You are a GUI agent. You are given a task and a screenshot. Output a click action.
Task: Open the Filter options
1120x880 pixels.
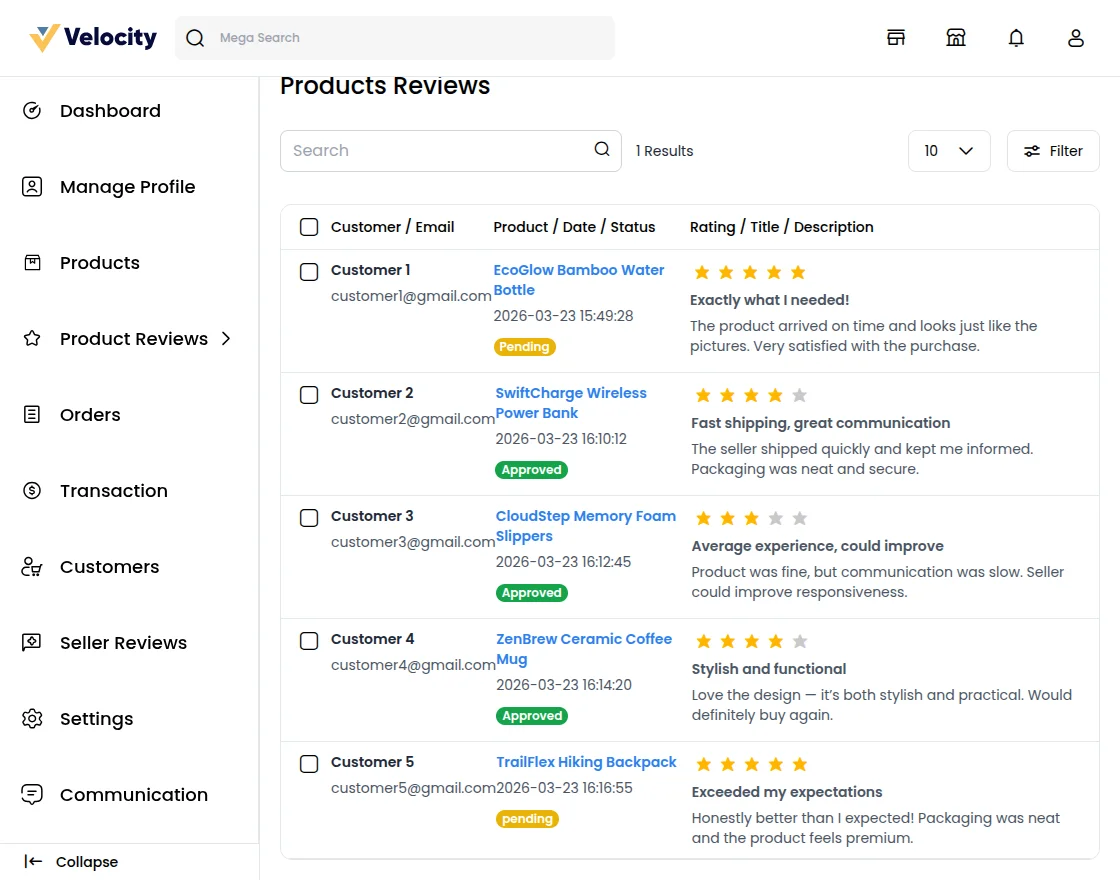click(1053, 150)
